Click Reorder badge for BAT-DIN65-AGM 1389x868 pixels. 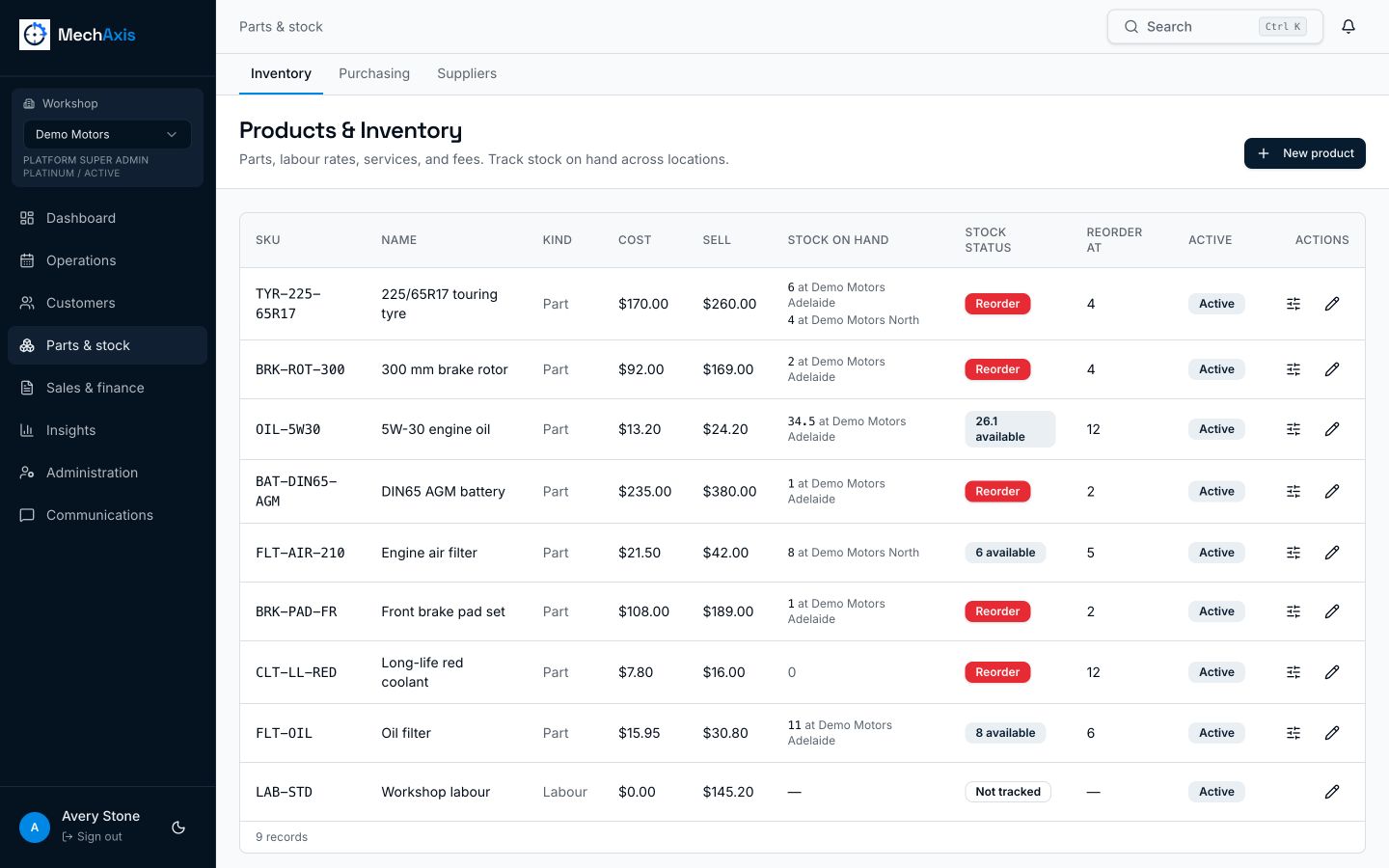[x=997, y=492]
